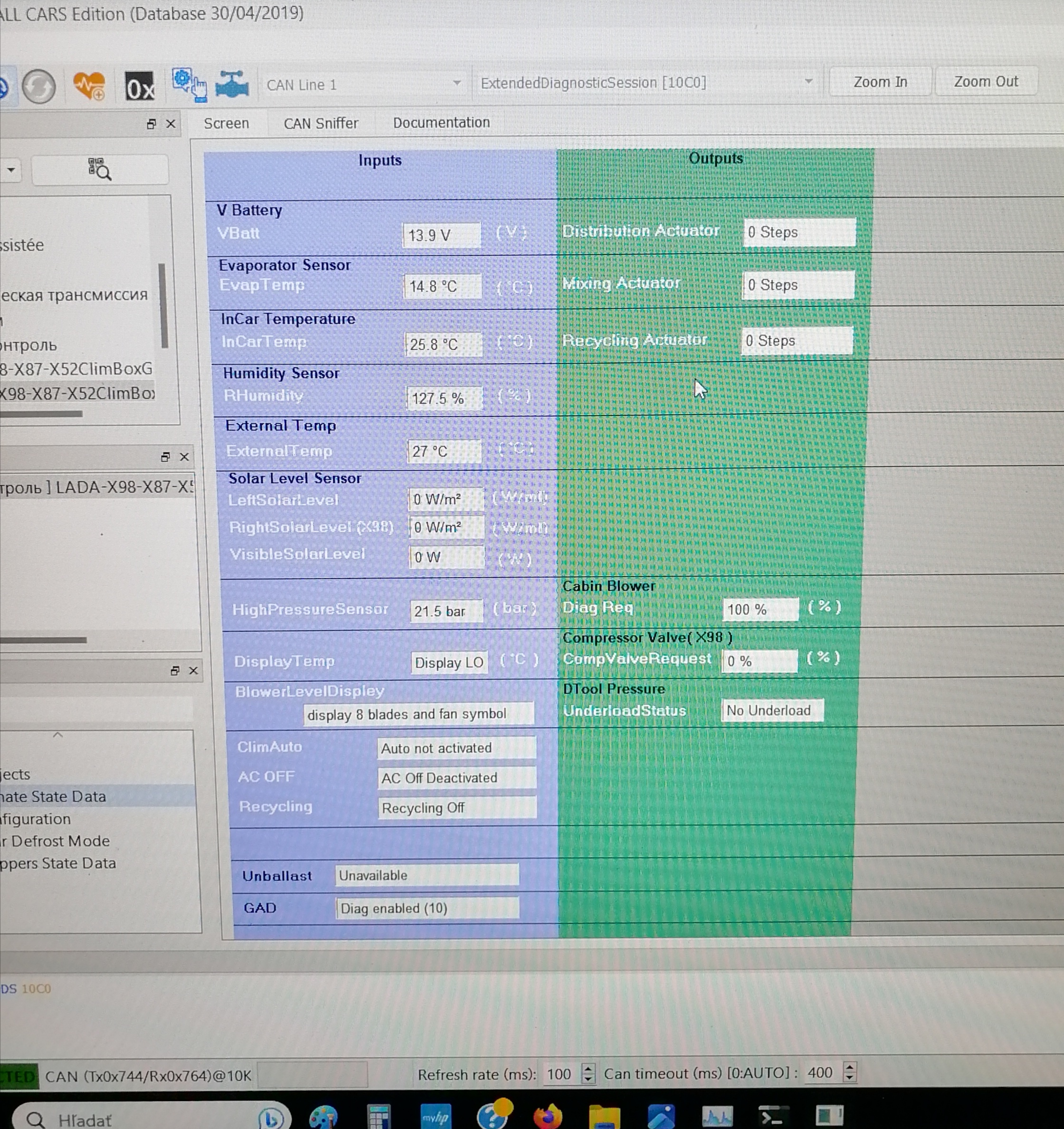
Task: Close the middle left docked panel
Action: (x=184, y=457)
